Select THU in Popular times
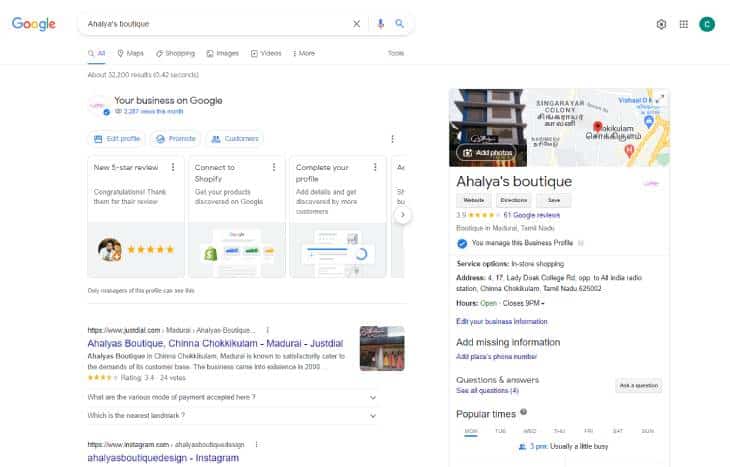Screen dimensions: 730x467 [x=559, y=431]
